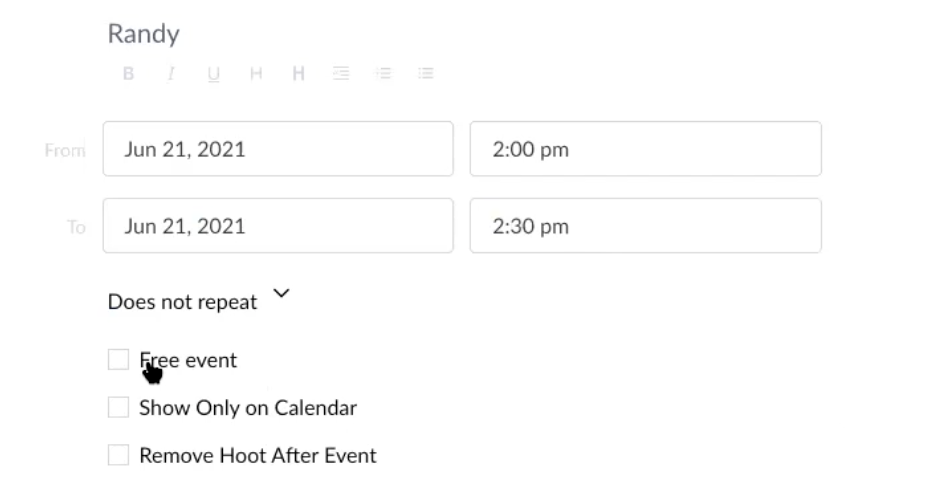The width and height of the screenshot is (936, 490).
Task: Insert a numbered list
Action: click(383, 74)
